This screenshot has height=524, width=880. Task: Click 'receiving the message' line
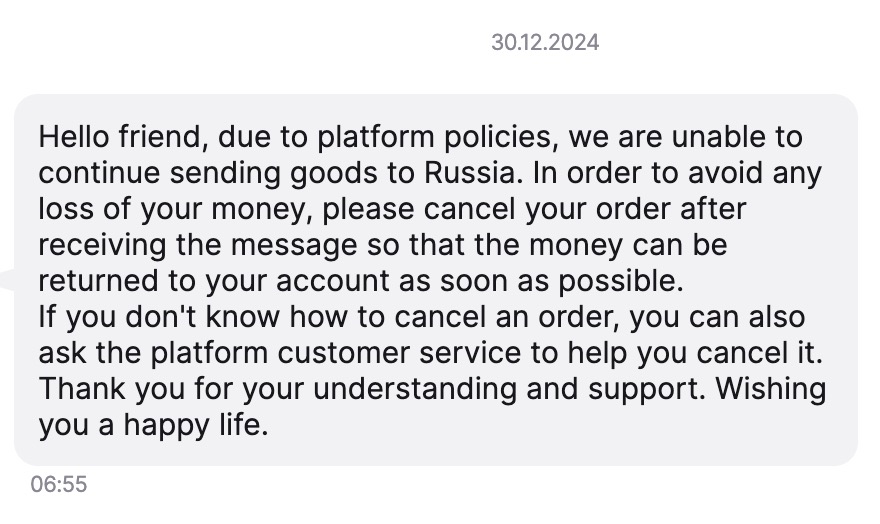click(198, 246)
